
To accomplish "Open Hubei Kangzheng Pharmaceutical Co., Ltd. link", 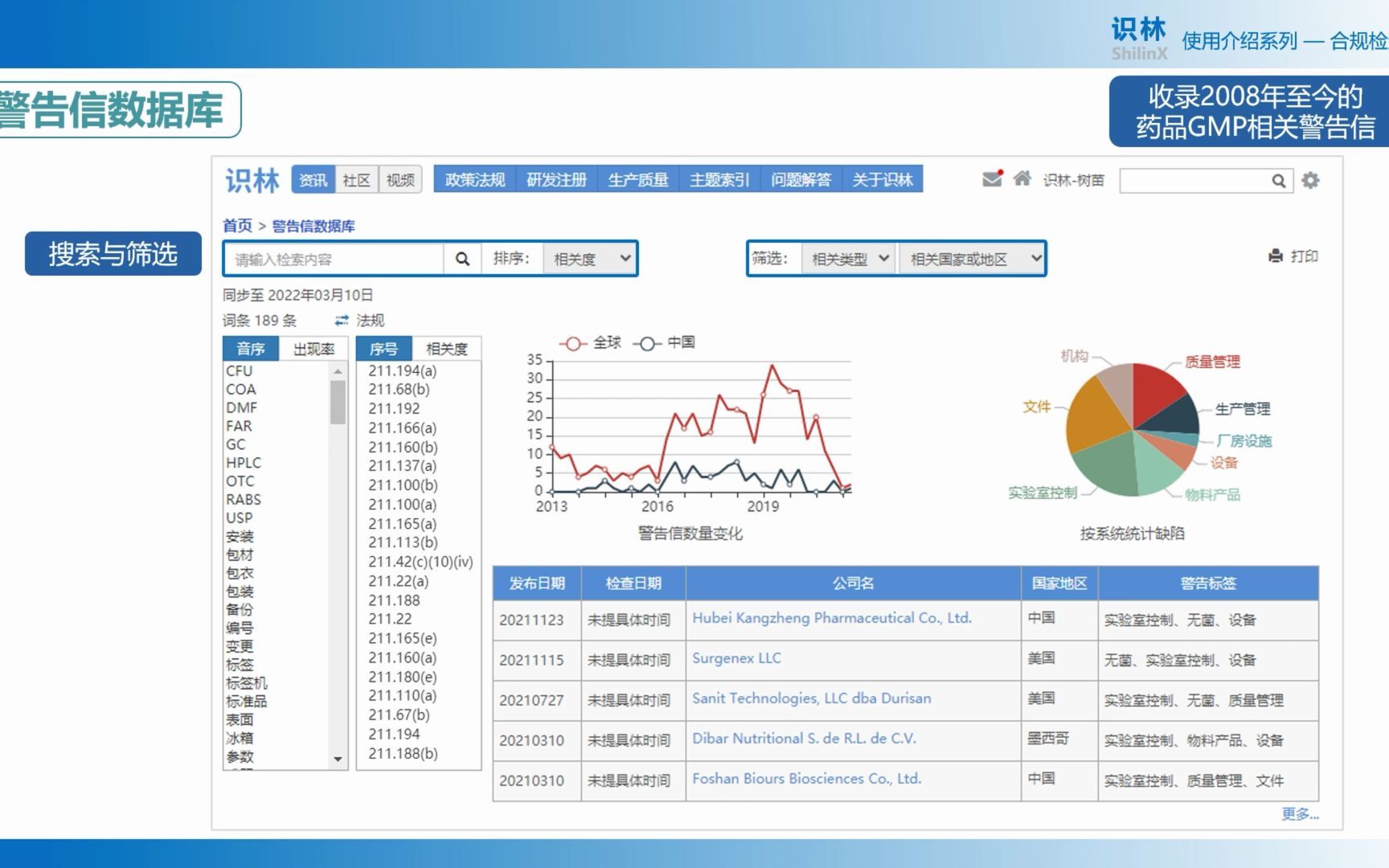I will coord(832,618).
